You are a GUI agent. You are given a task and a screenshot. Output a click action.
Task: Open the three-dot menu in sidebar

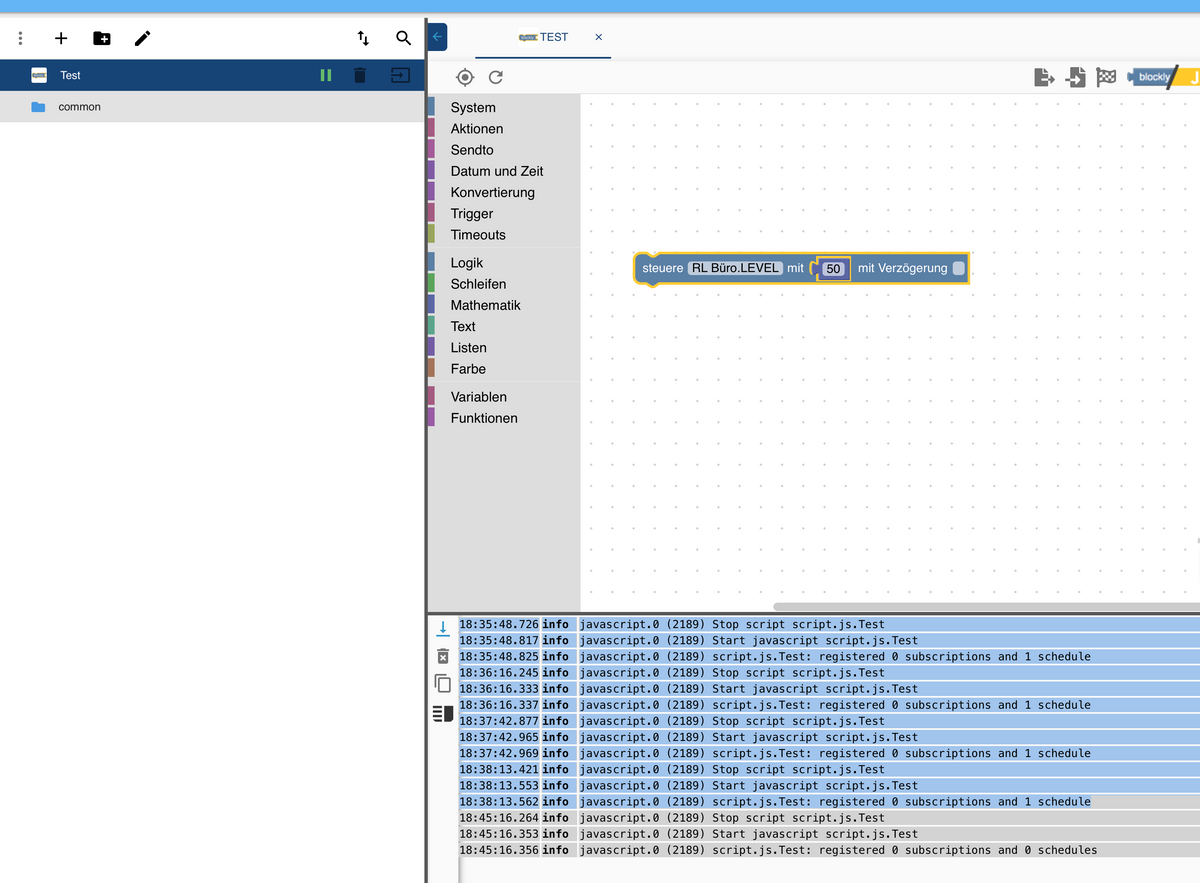pos(20,38)
